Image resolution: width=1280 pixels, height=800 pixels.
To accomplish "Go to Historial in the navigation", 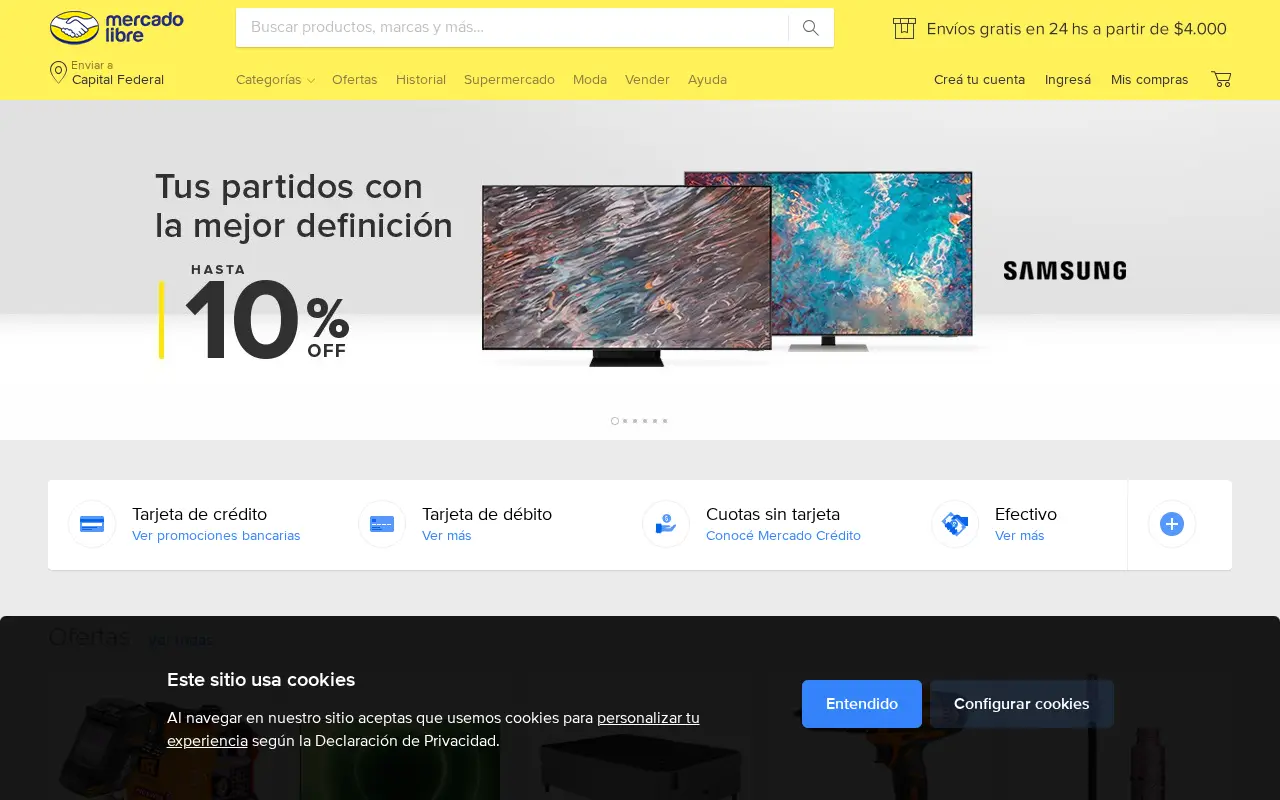I will click(421, 80).
